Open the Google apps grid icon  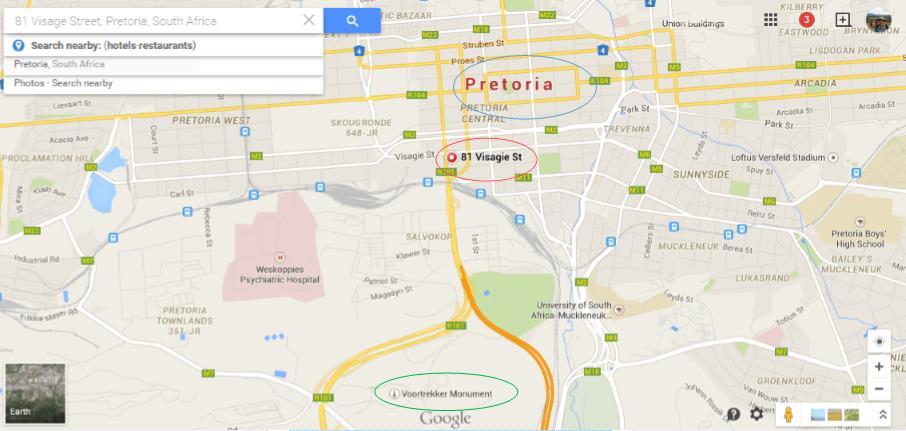coord(770,20)
